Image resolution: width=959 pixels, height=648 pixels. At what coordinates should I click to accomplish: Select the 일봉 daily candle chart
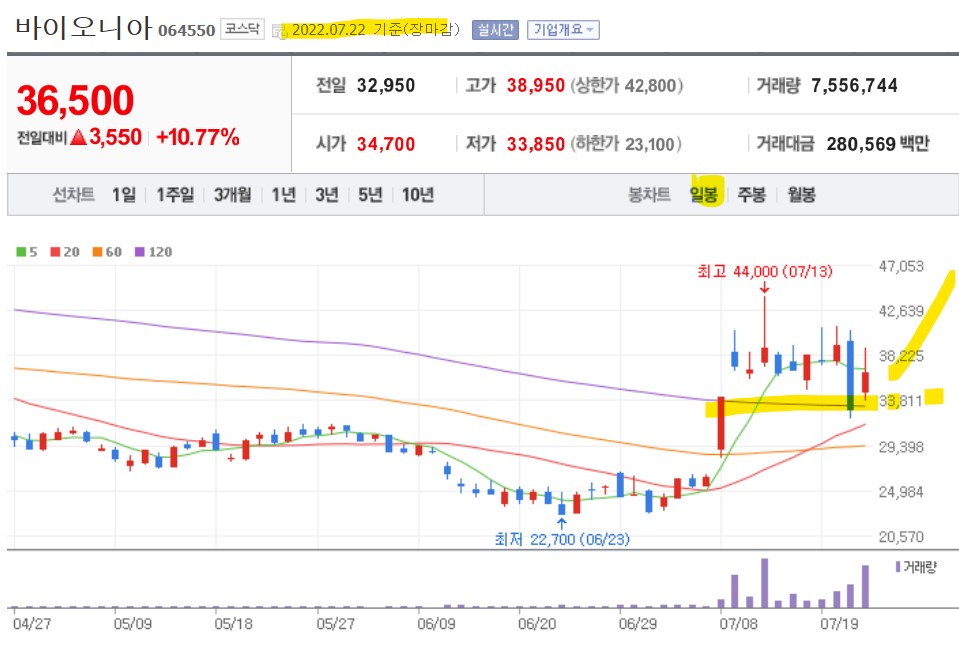click(x=704, y=195)
